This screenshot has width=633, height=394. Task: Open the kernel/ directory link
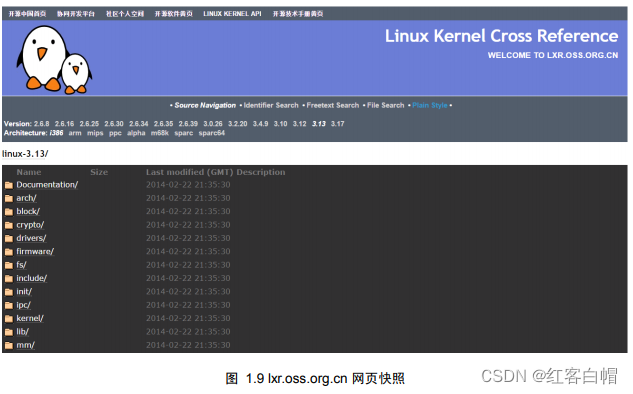point(30,318)
